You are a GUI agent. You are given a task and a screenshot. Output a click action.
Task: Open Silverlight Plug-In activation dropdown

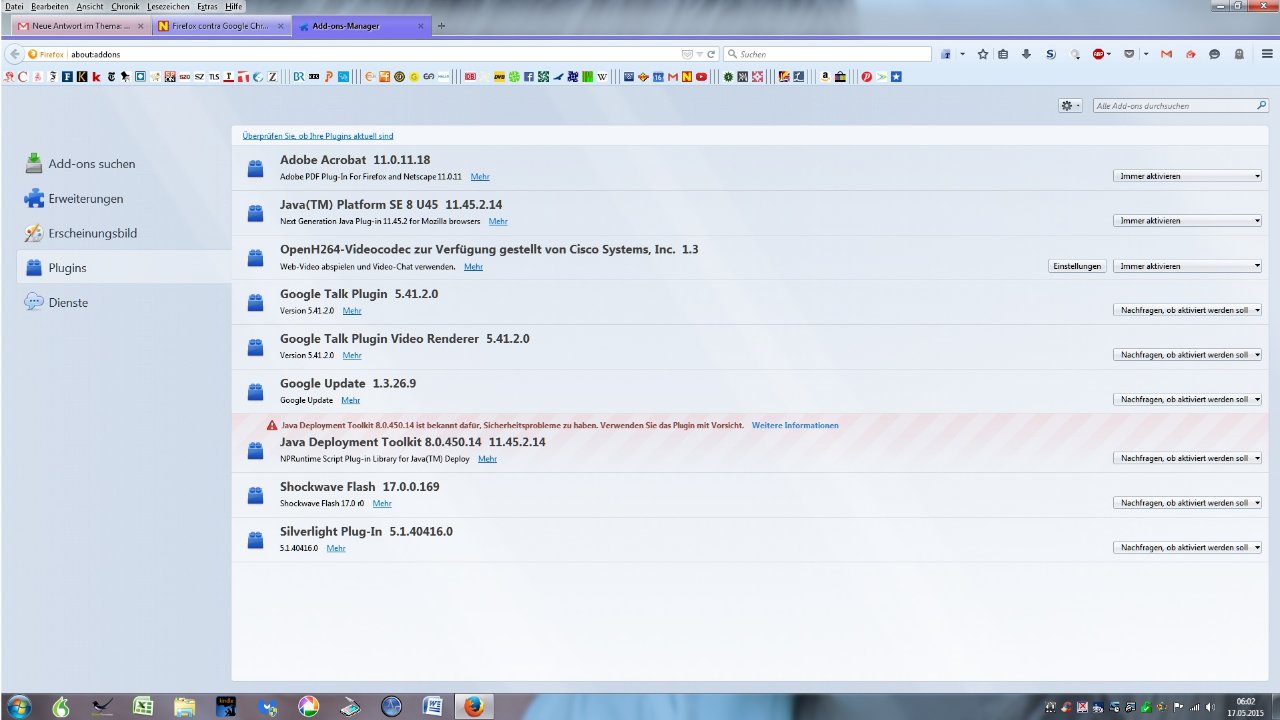[1187, 547]
